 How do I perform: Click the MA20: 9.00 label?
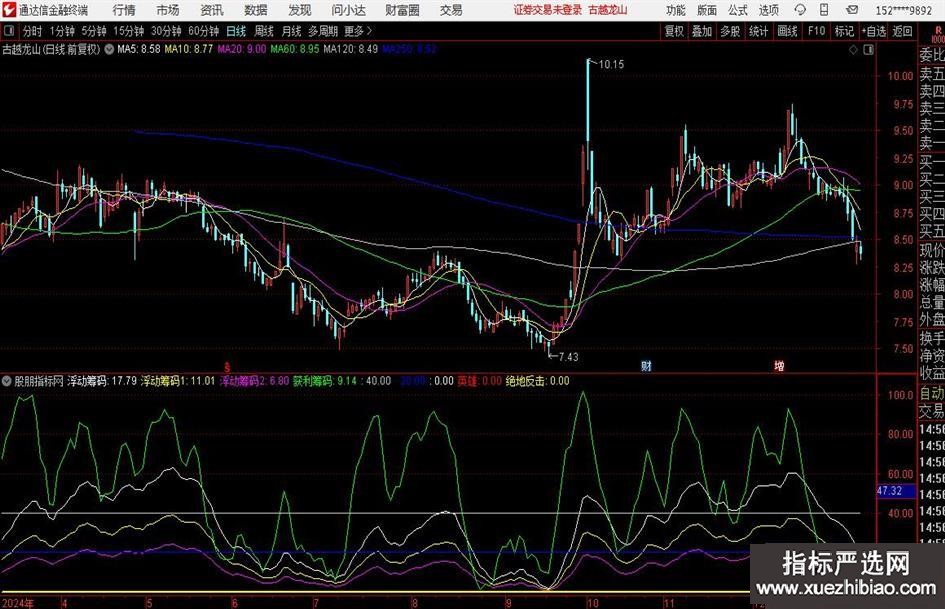(x=241, y=49)
